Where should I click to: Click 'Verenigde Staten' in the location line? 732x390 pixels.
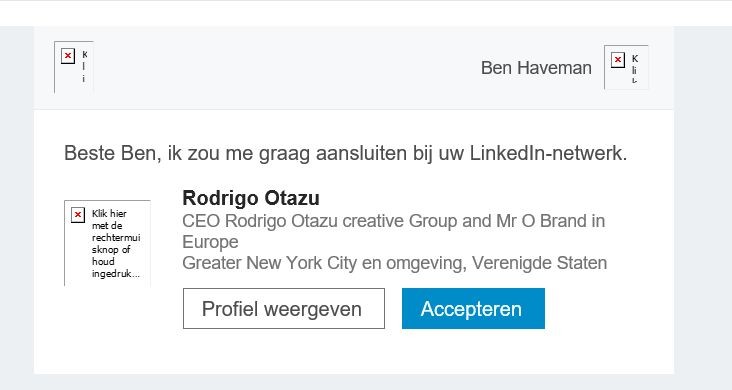(539, 263)
